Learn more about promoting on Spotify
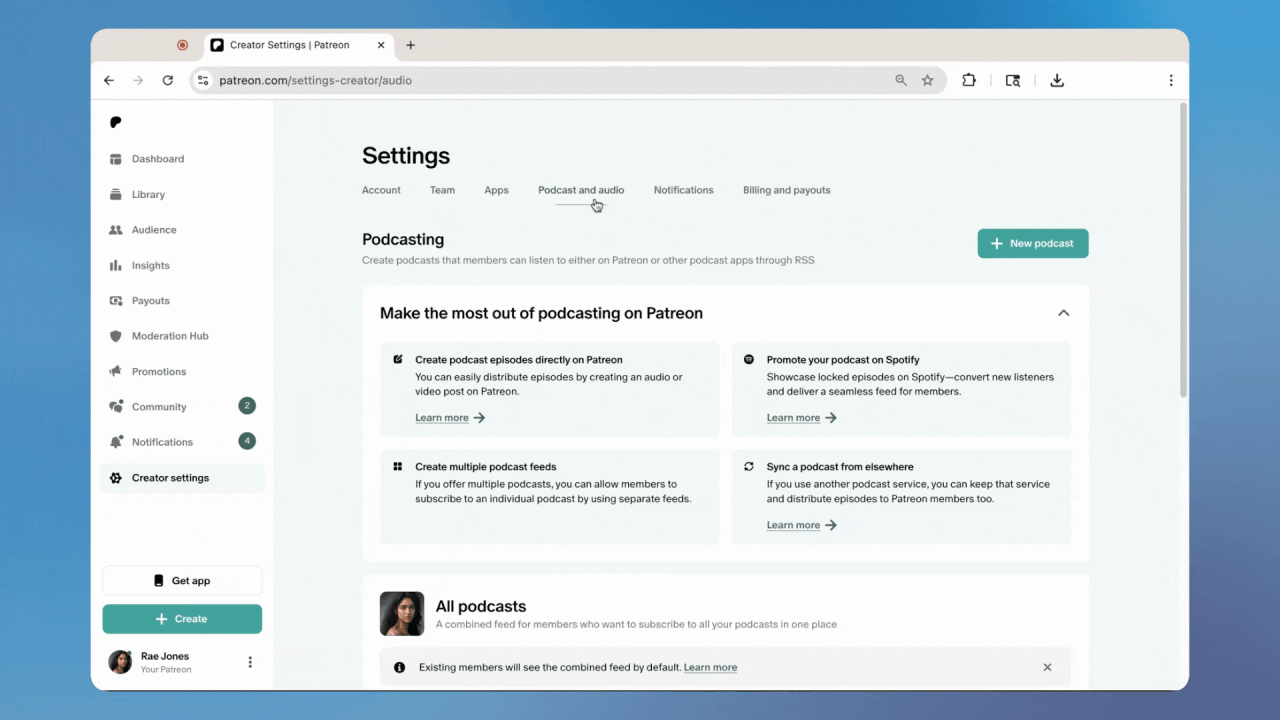Image resolution: width=1280 pixels, height=720 pixels. click(x=802, y=418)
